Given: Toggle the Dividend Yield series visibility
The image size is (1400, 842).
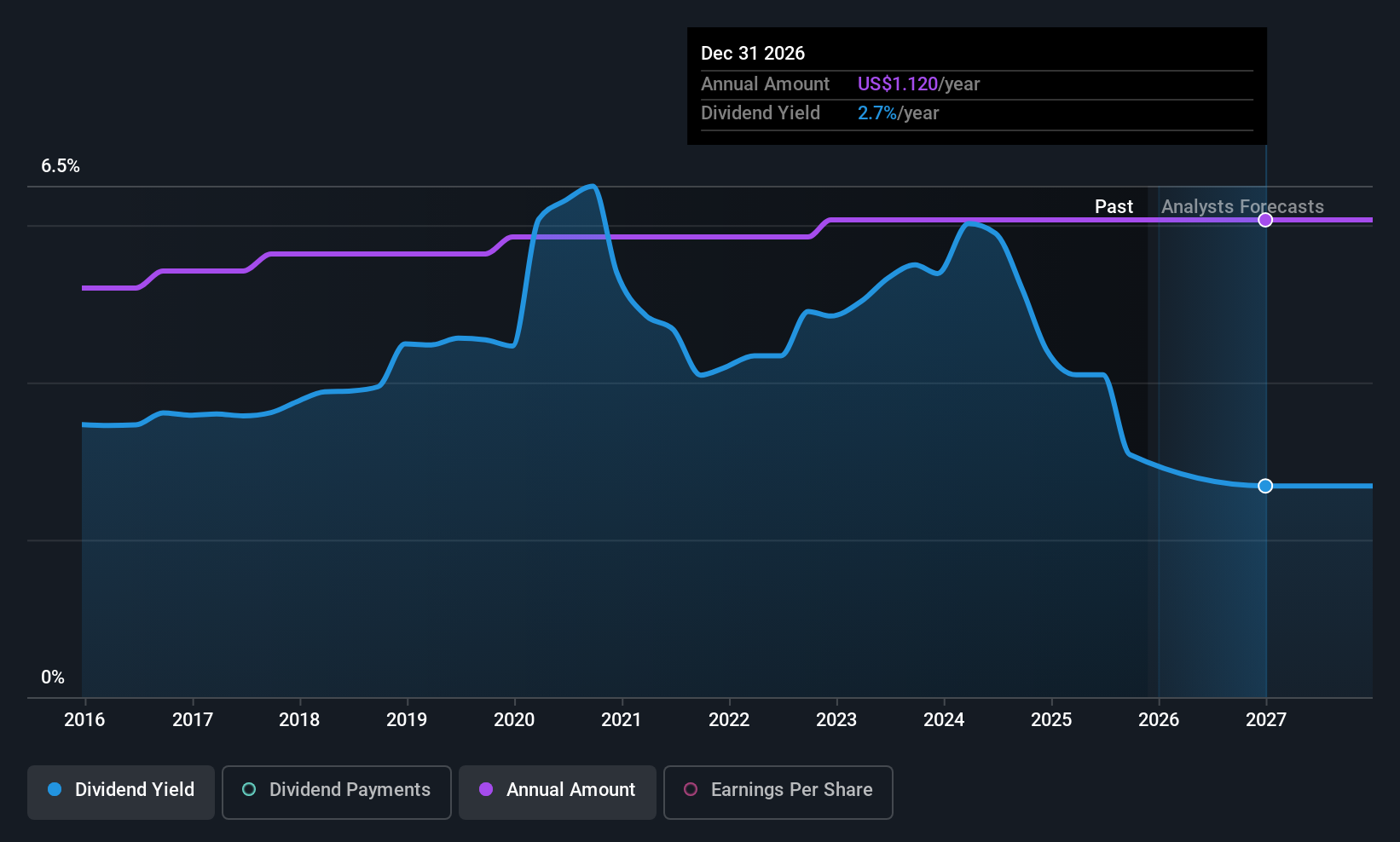Looking at the screenshot, I should click(120, 792).
